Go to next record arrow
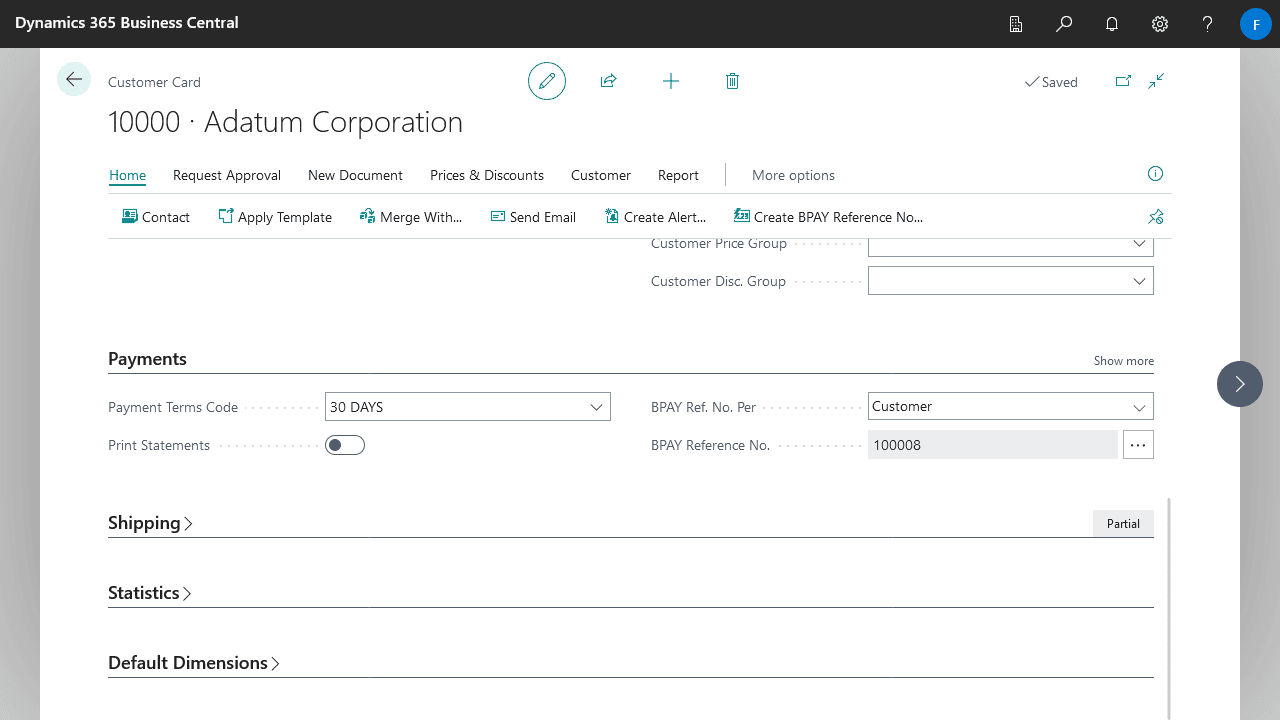Viewport: 1280px width, 720px height. tap(1240, 384)
